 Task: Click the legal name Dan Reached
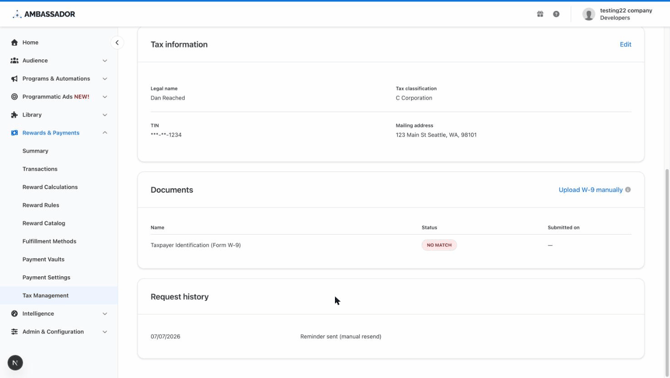pyautogui.click(x=168, y=98)
